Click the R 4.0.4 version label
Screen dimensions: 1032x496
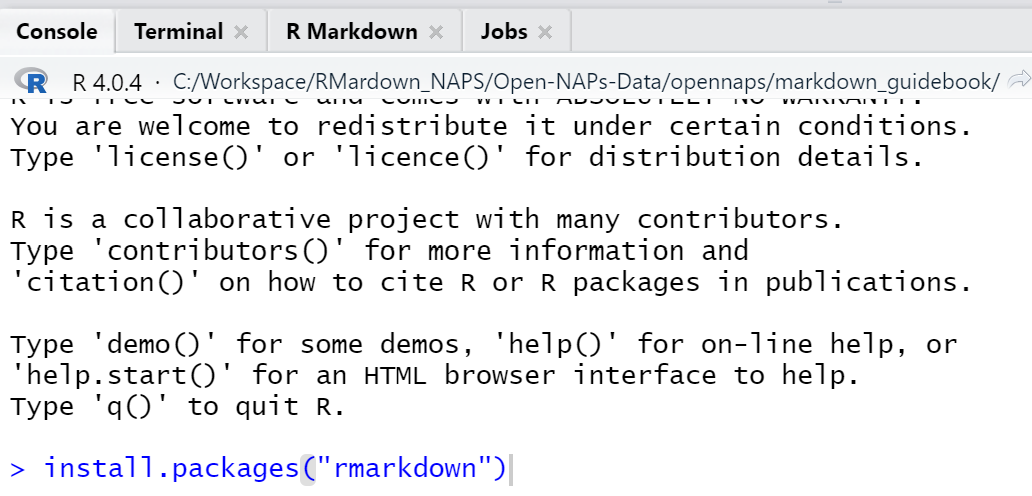[107, 82]
